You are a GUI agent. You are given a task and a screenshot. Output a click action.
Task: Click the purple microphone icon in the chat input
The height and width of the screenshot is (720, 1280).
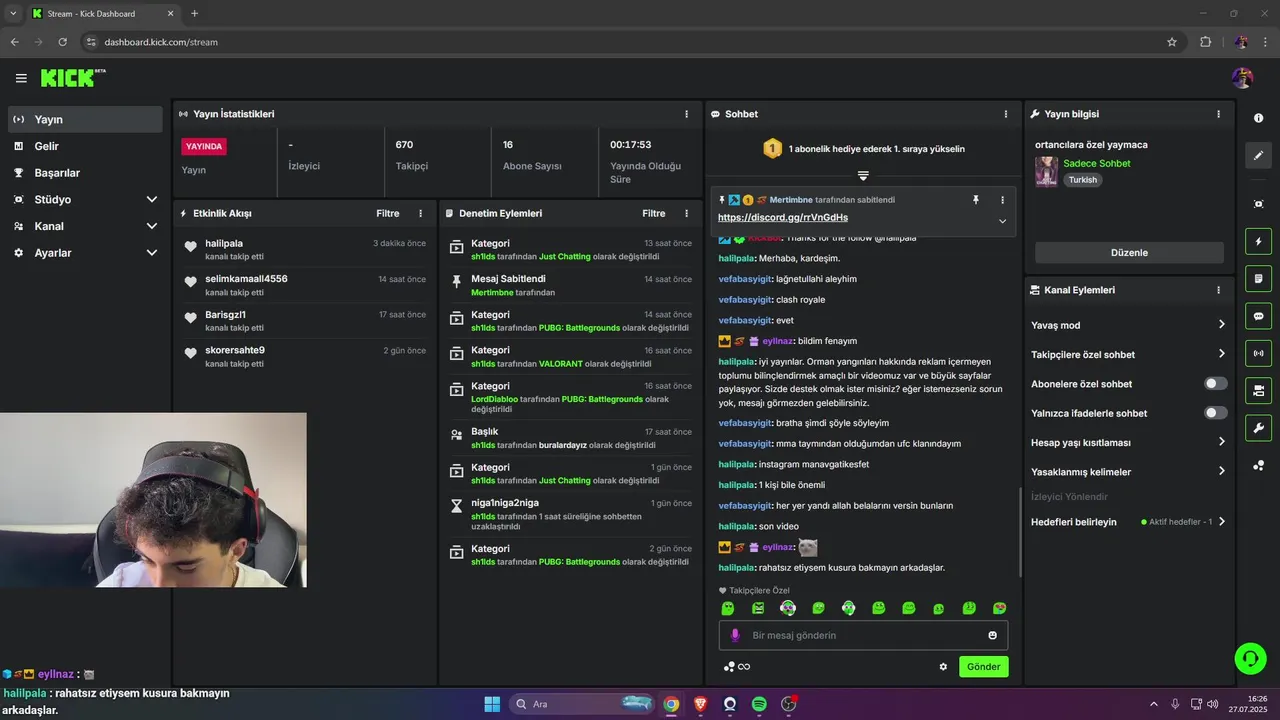coord(735,635)
